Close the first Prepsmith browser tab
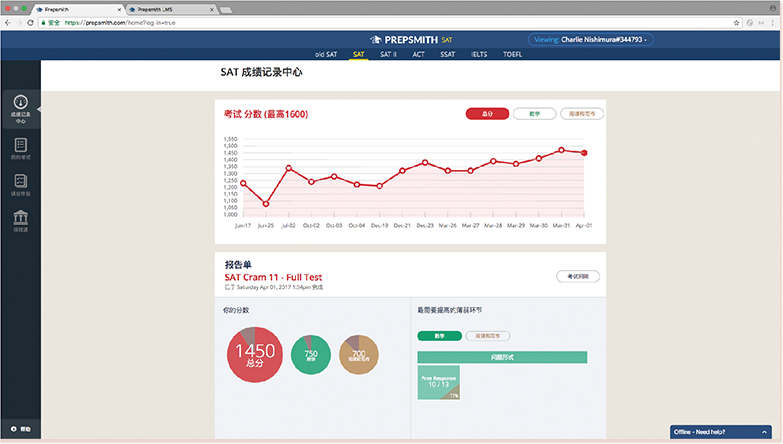The height and width of the screenshot is (444, 783). click(x=119, y=9)
